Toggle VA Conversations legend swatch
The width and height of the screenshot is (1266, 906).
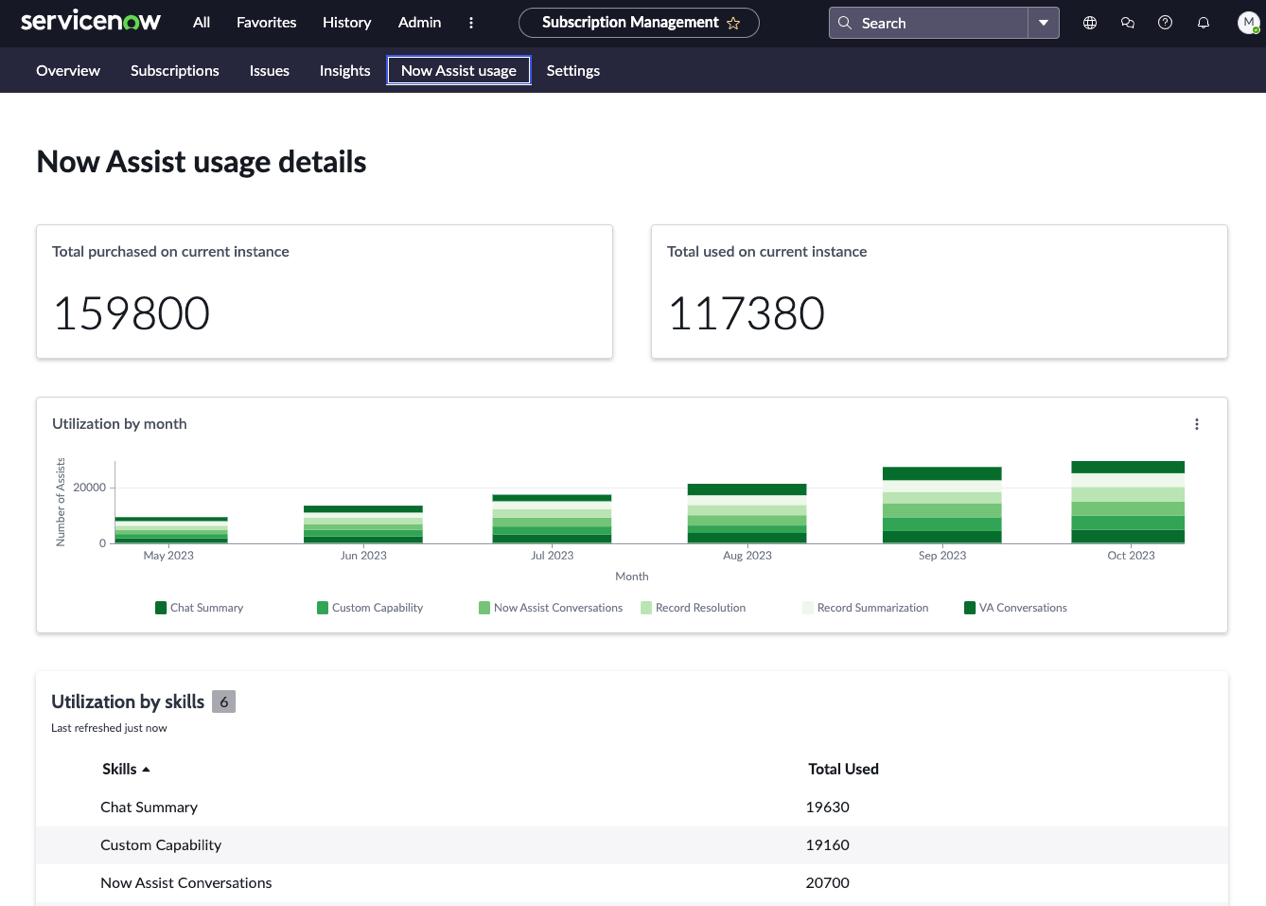[x=970, y=607]
